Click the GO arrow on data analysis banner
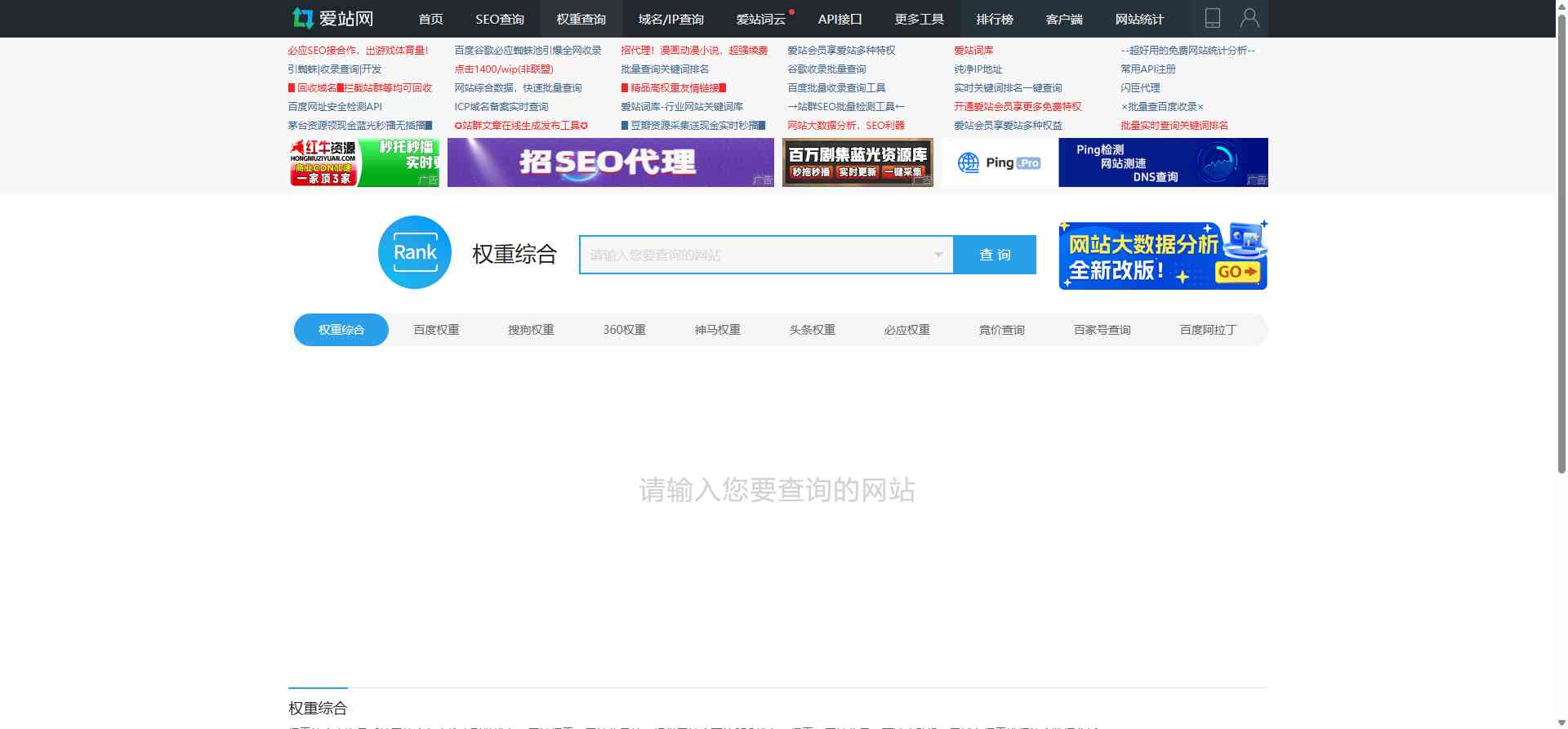1568x729 pixels. pyautogui.click(x=1237, y=272)
